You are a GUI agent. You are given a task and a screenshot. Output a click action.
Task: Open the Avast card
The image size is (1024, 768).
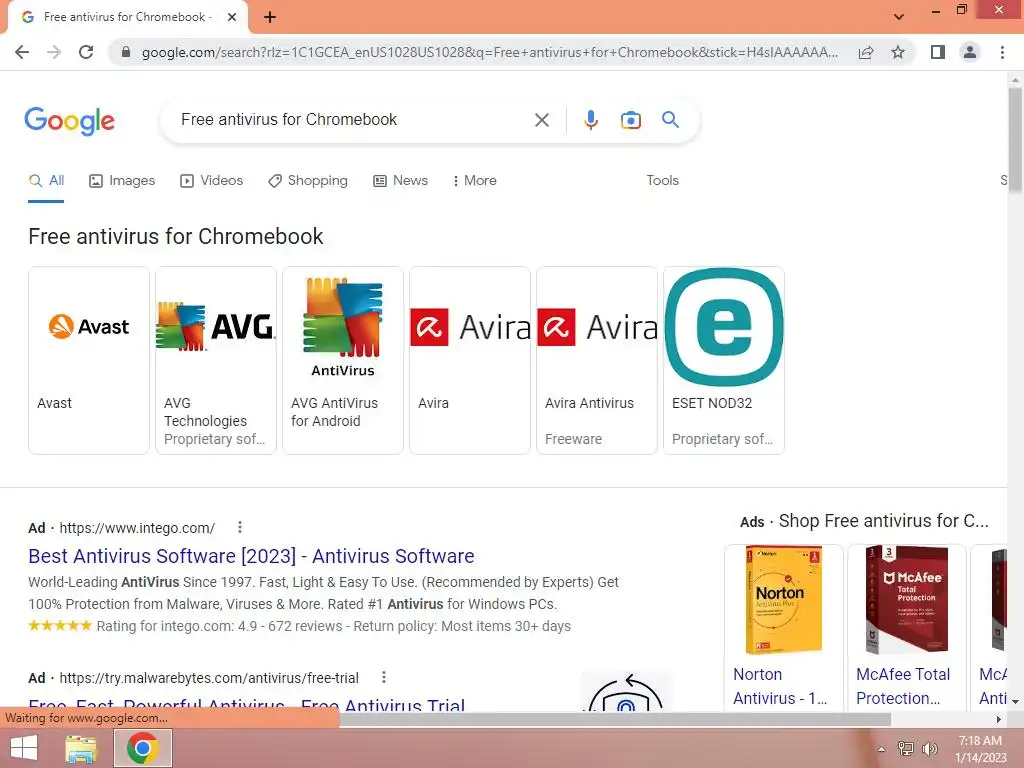coord(89,360)
